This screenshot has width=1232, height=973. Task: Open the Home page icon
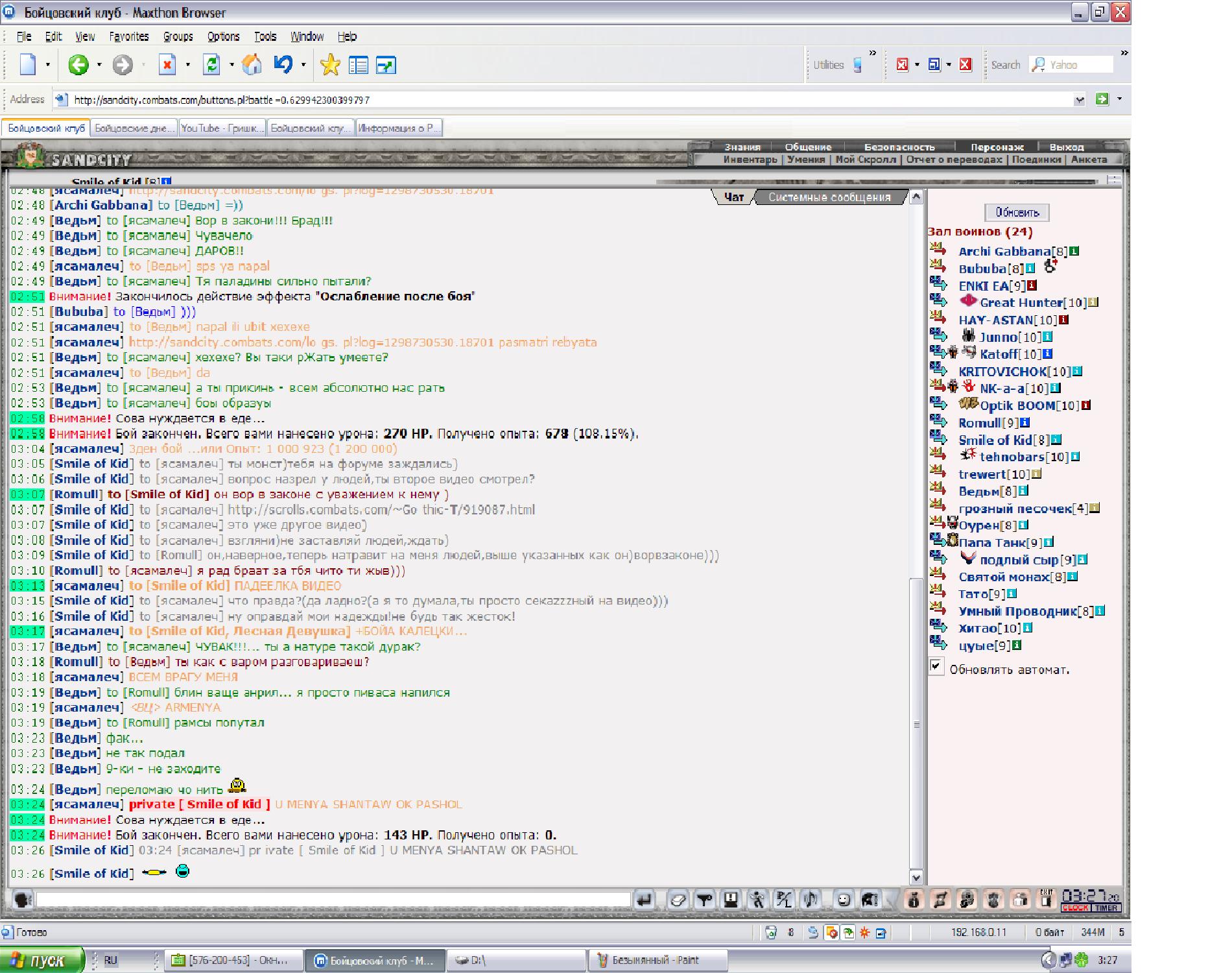(x=252, y=65)
